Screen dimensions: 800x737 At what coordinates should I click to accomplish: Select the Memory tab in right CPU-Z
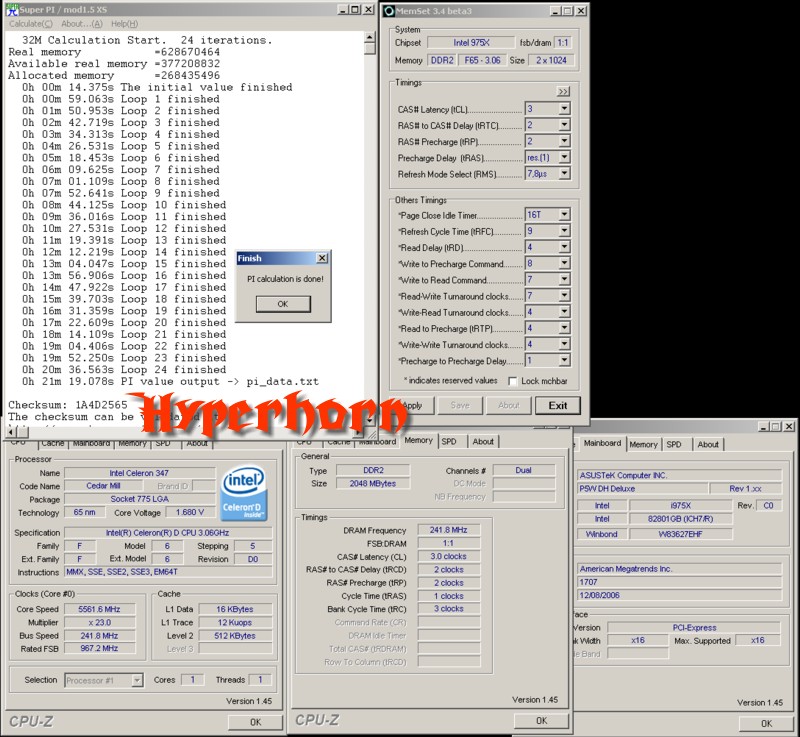[x=643, y=445]
